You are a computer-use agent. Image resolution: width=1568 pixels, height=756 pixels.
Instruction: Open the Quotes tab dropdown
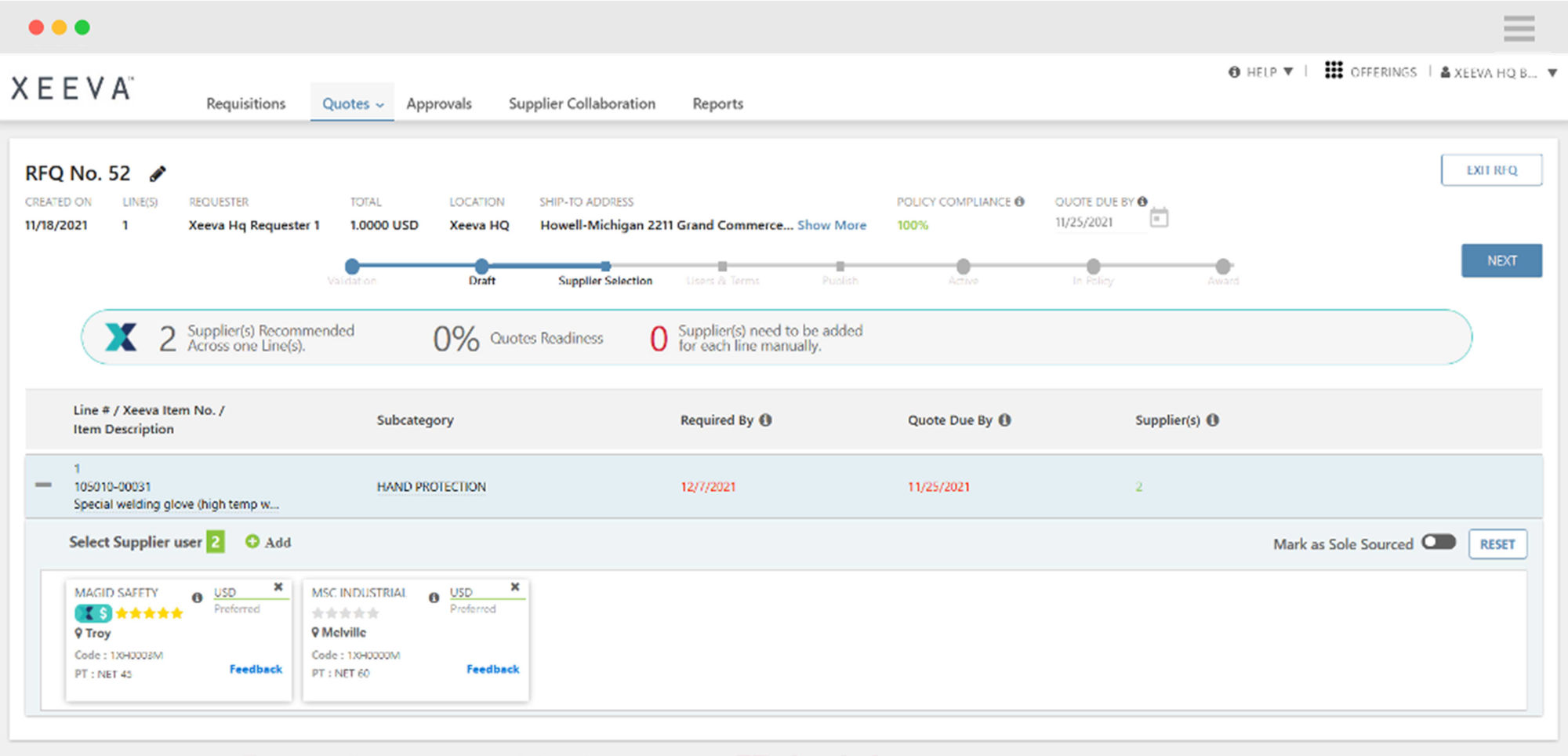point(353,104)
